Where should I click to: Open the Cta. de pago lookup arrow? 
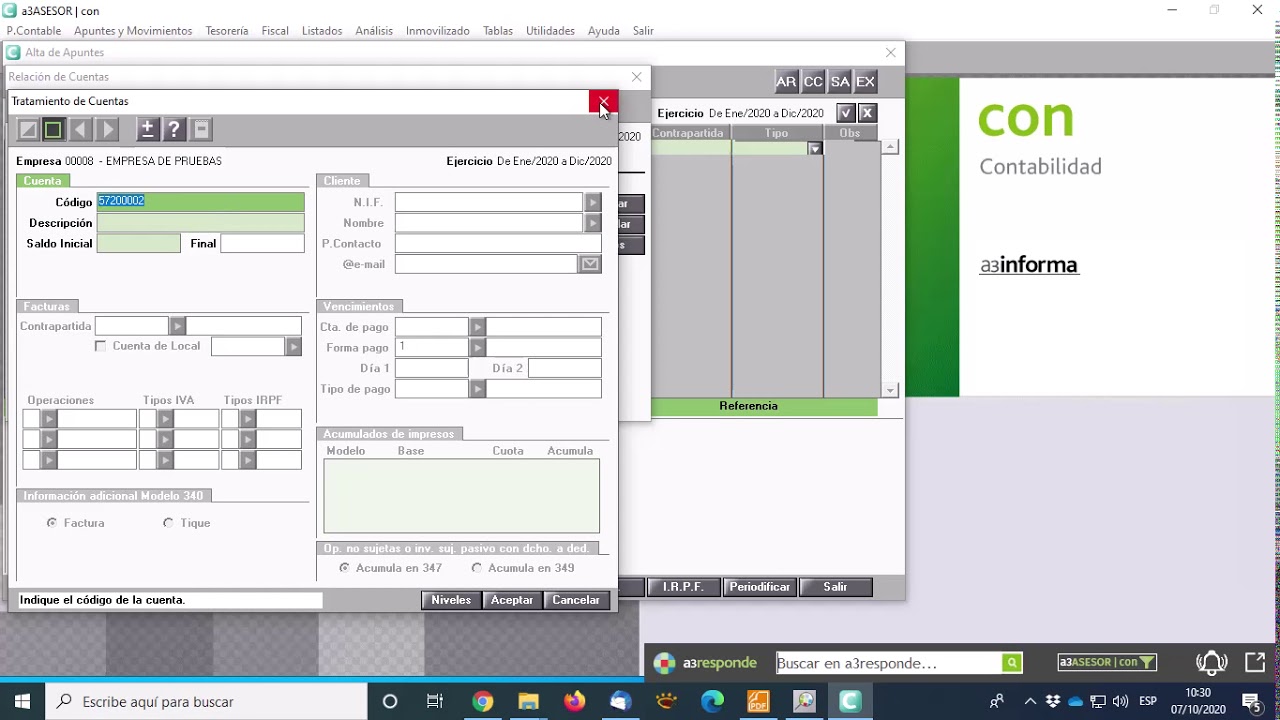(477, 327)
